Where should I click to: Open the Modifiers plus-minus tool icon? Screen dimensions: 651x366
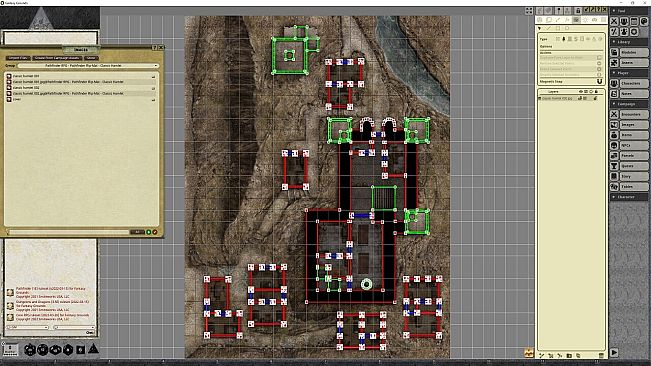tap(614, 32)
